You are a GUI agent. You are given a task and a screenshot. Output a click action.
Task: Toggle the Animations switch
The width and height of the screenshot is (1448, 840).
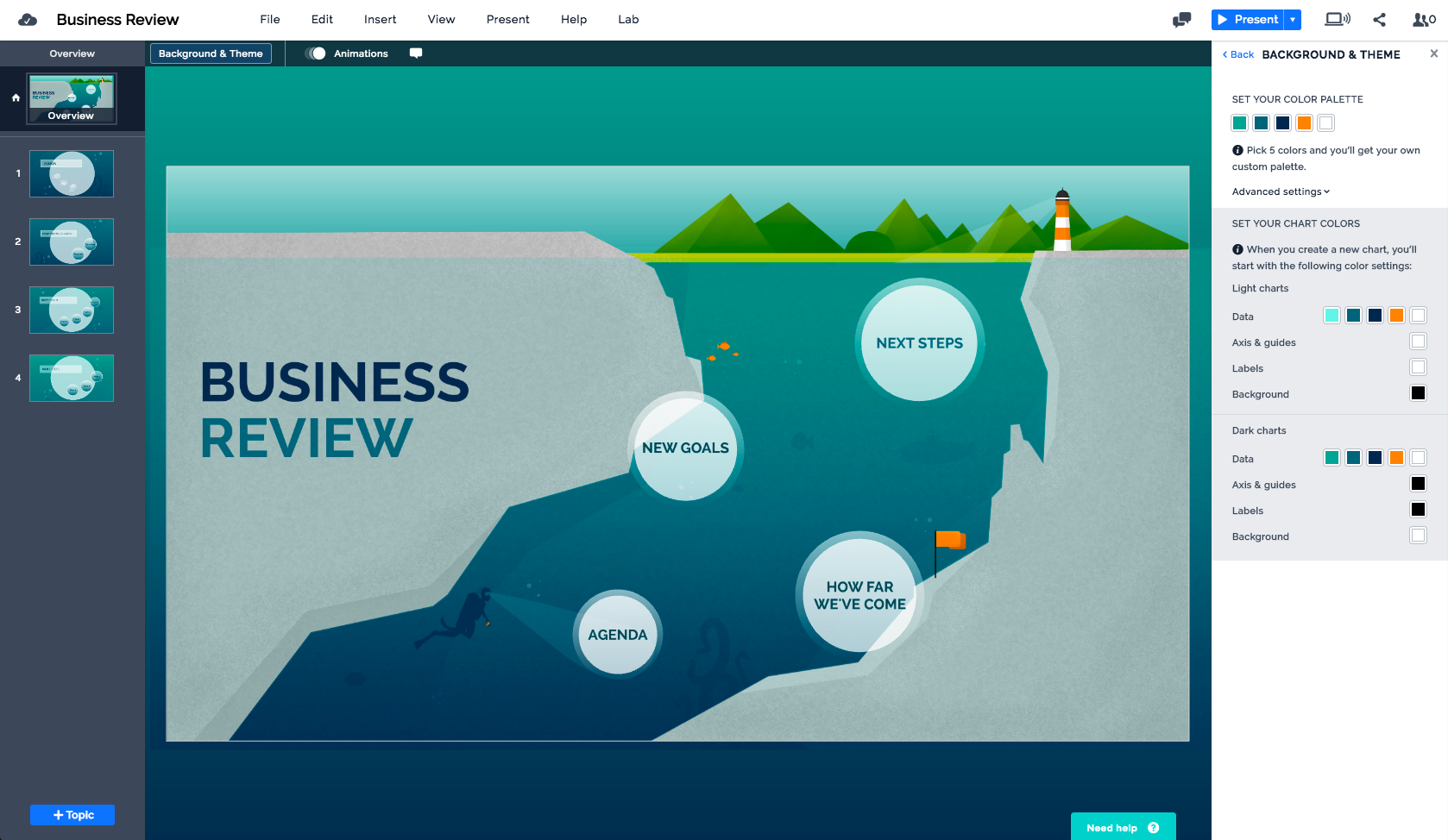[316, 53]
